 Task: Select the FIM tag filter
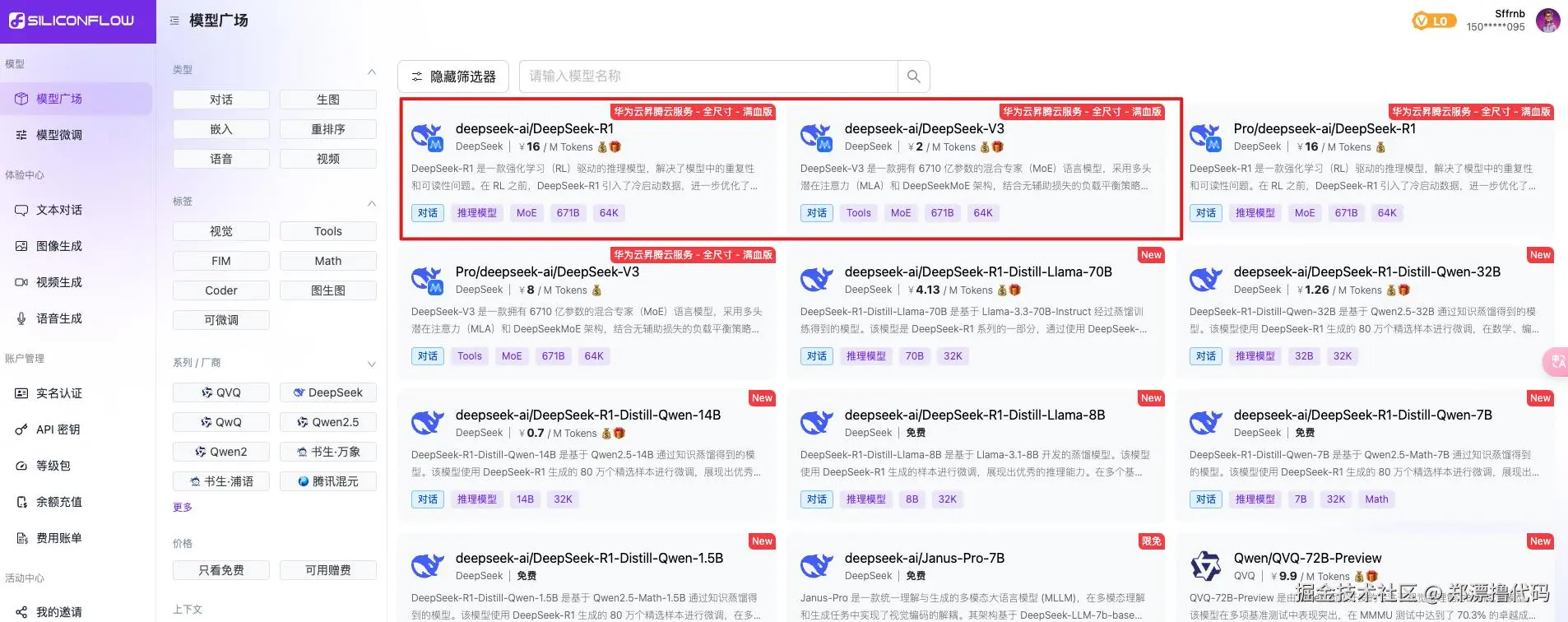click(221, 261)
